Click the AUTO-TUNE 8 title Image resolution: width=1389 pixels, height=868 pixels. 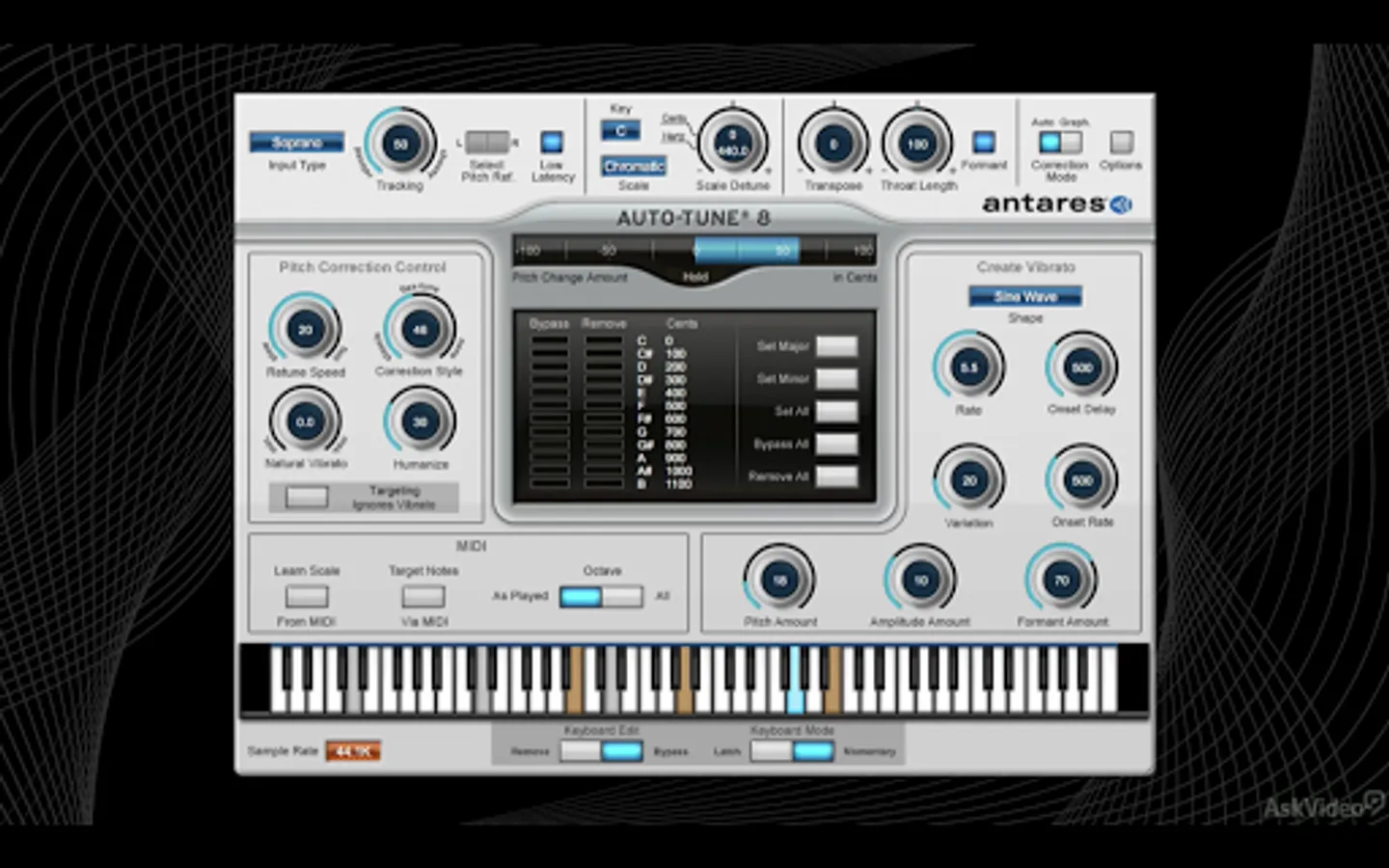(x=694, y=218)
